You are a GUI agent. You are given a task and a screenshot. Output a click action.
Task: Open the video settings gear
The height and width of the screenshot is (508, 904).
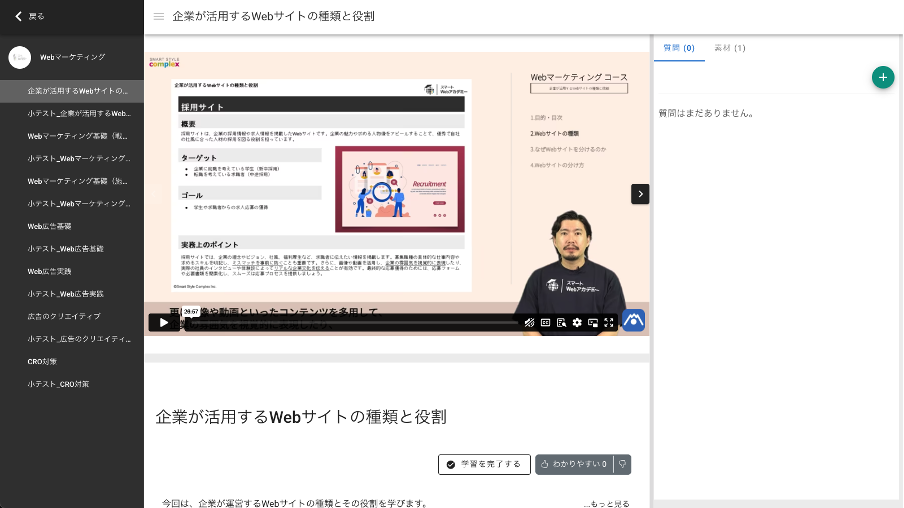point(577,322)
